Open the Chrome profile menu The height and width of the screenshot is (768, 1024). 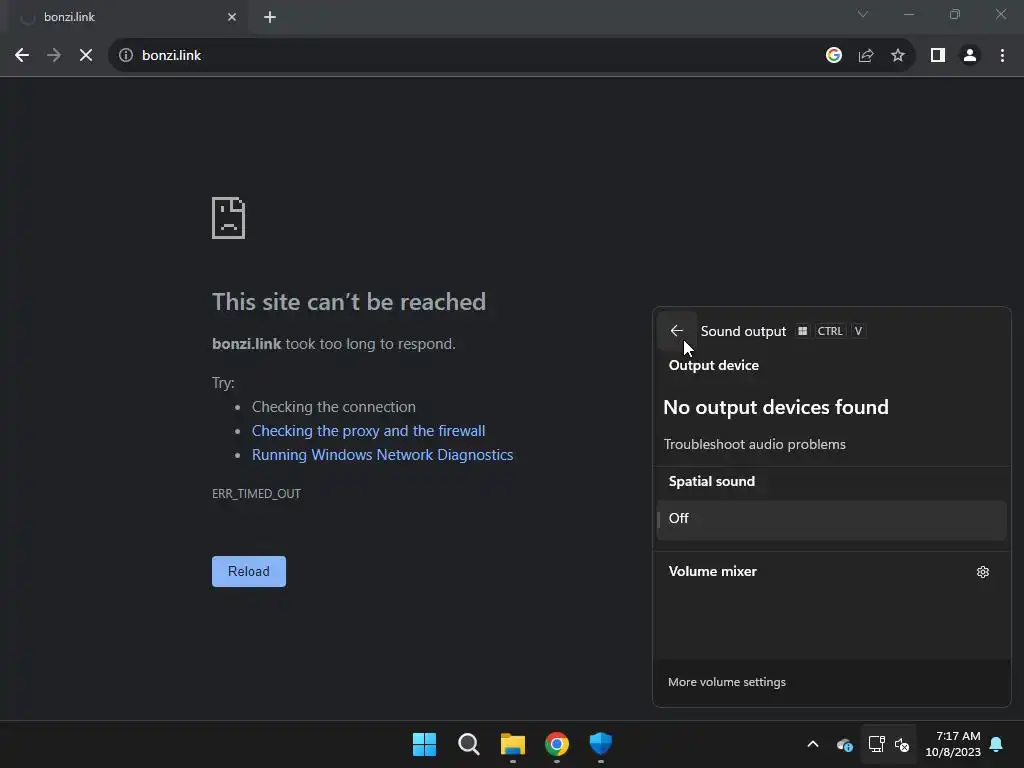(x=970, y=56)
